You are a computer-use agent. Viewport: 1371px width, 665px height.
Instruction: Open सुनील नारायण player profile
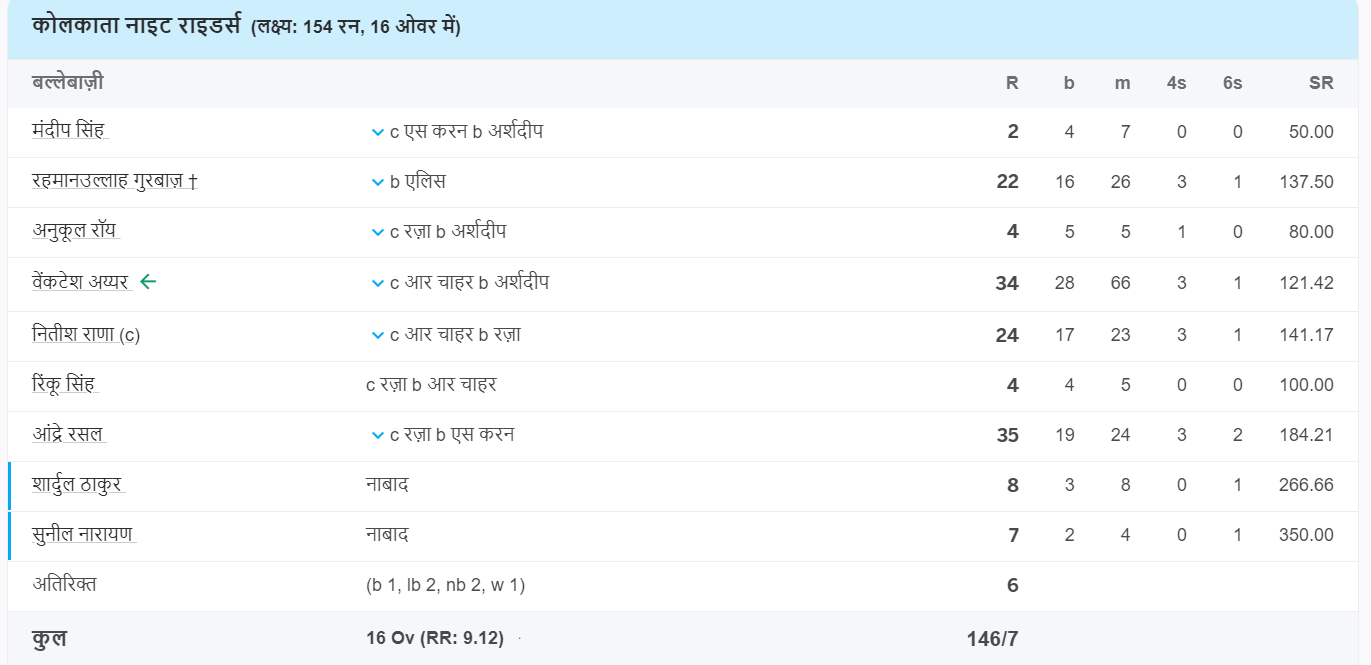83,535
